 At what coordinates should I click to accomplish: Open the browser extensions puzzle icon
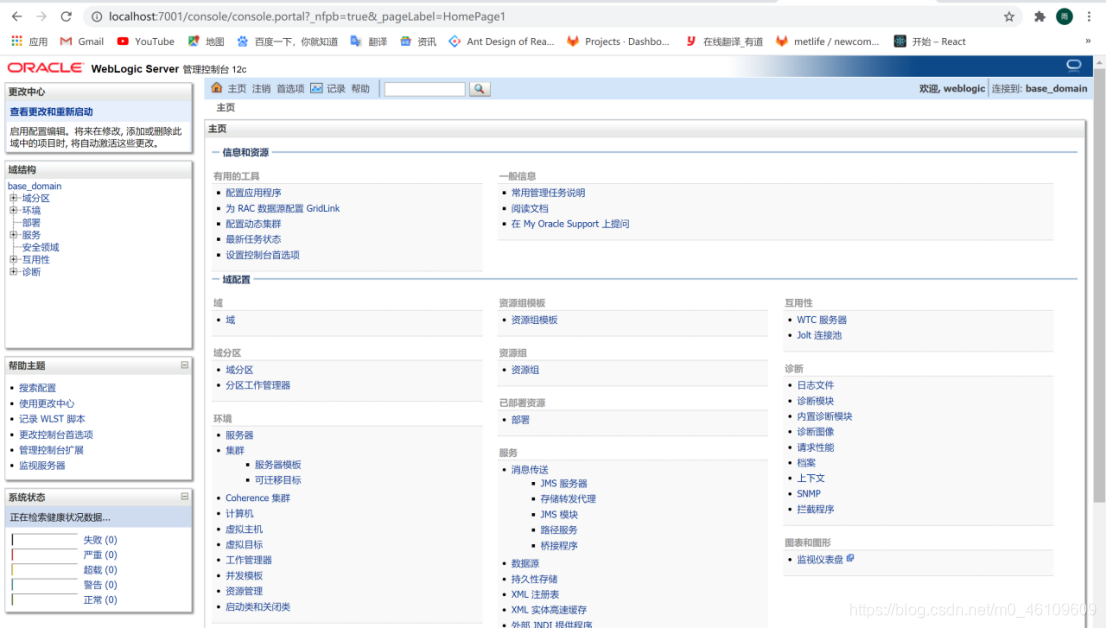pos(1039,16)
